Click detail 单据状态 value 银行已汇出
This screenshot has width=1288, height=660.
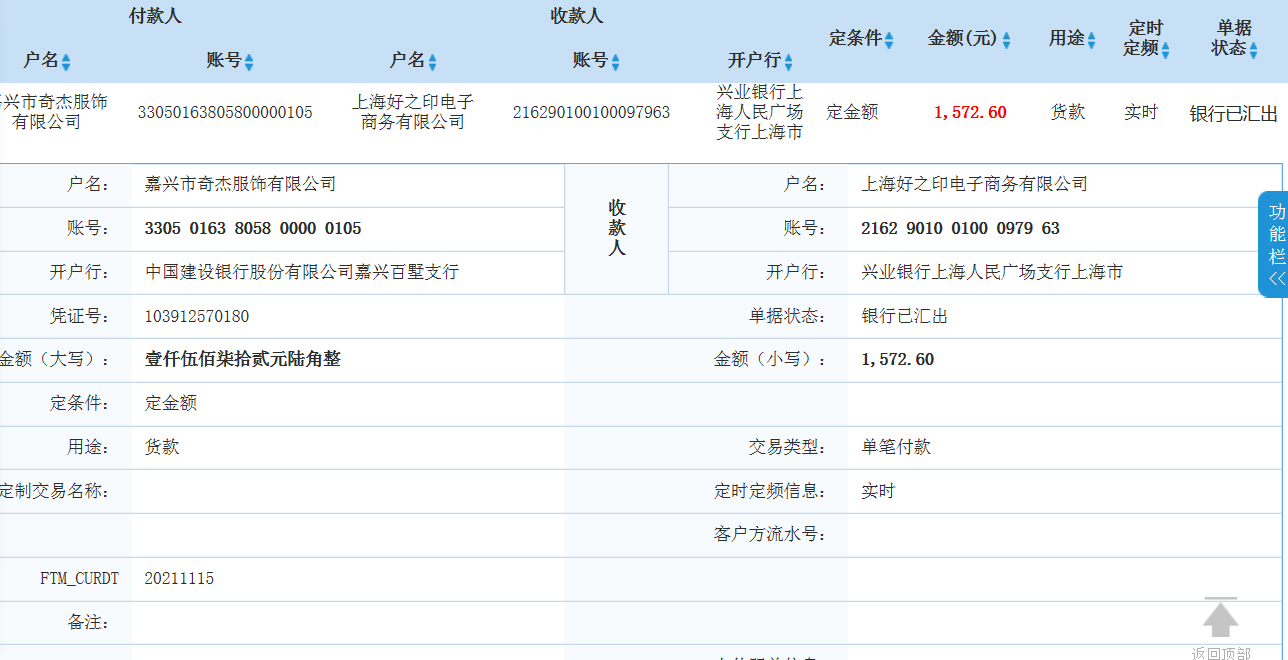pos(905,316)
